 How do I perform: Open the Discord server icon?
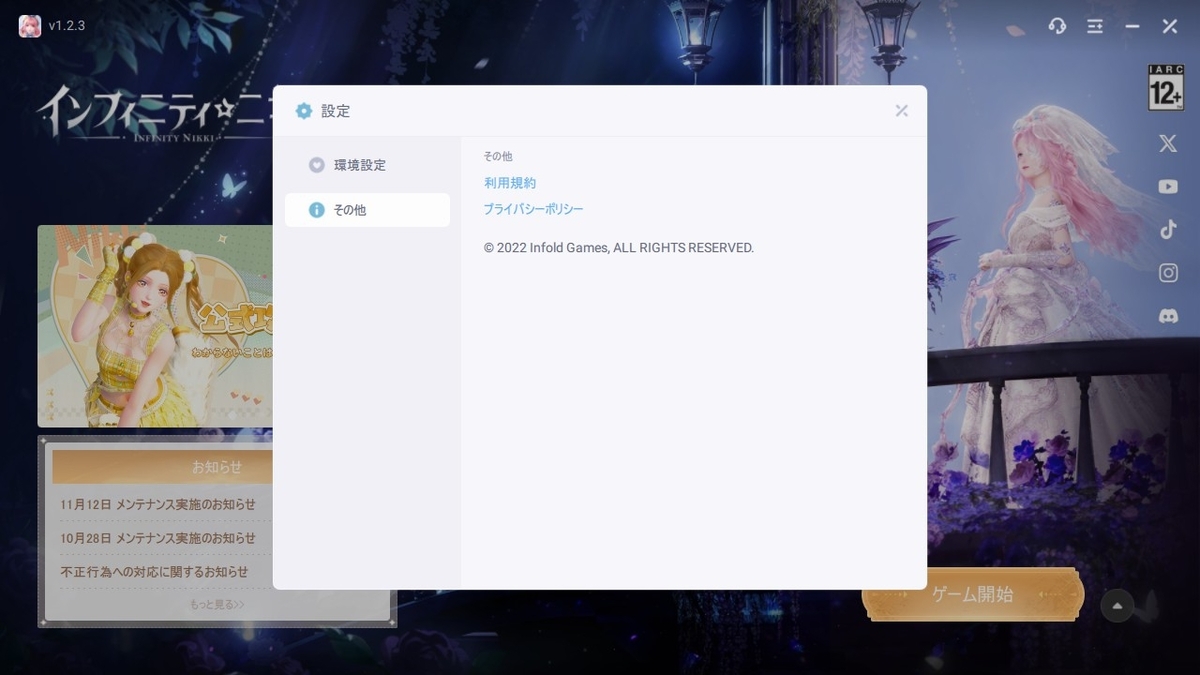coord(1168,316)
